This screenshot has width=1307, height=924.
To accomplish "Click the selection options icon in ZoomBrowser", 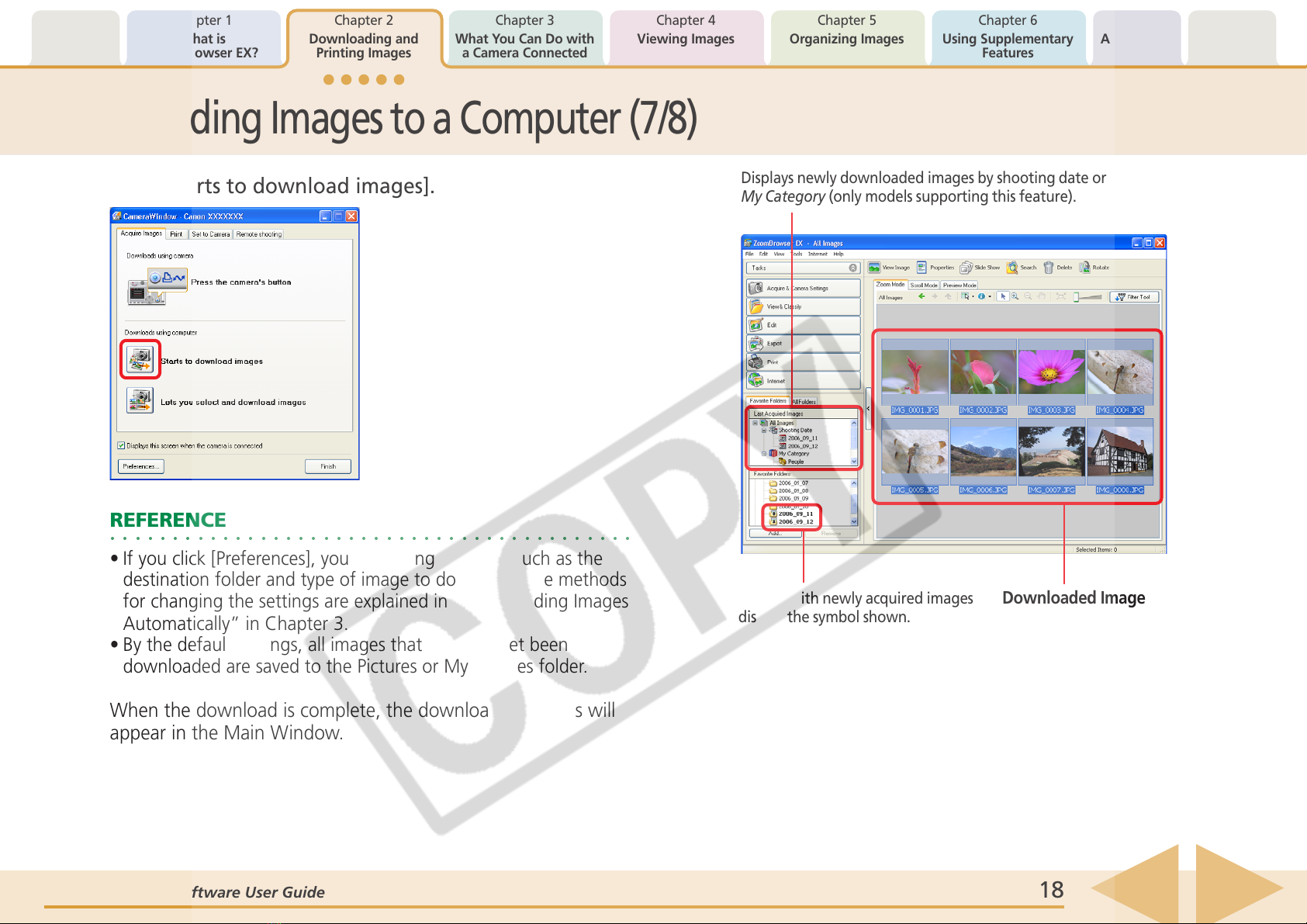I will [x=965, y=296].
